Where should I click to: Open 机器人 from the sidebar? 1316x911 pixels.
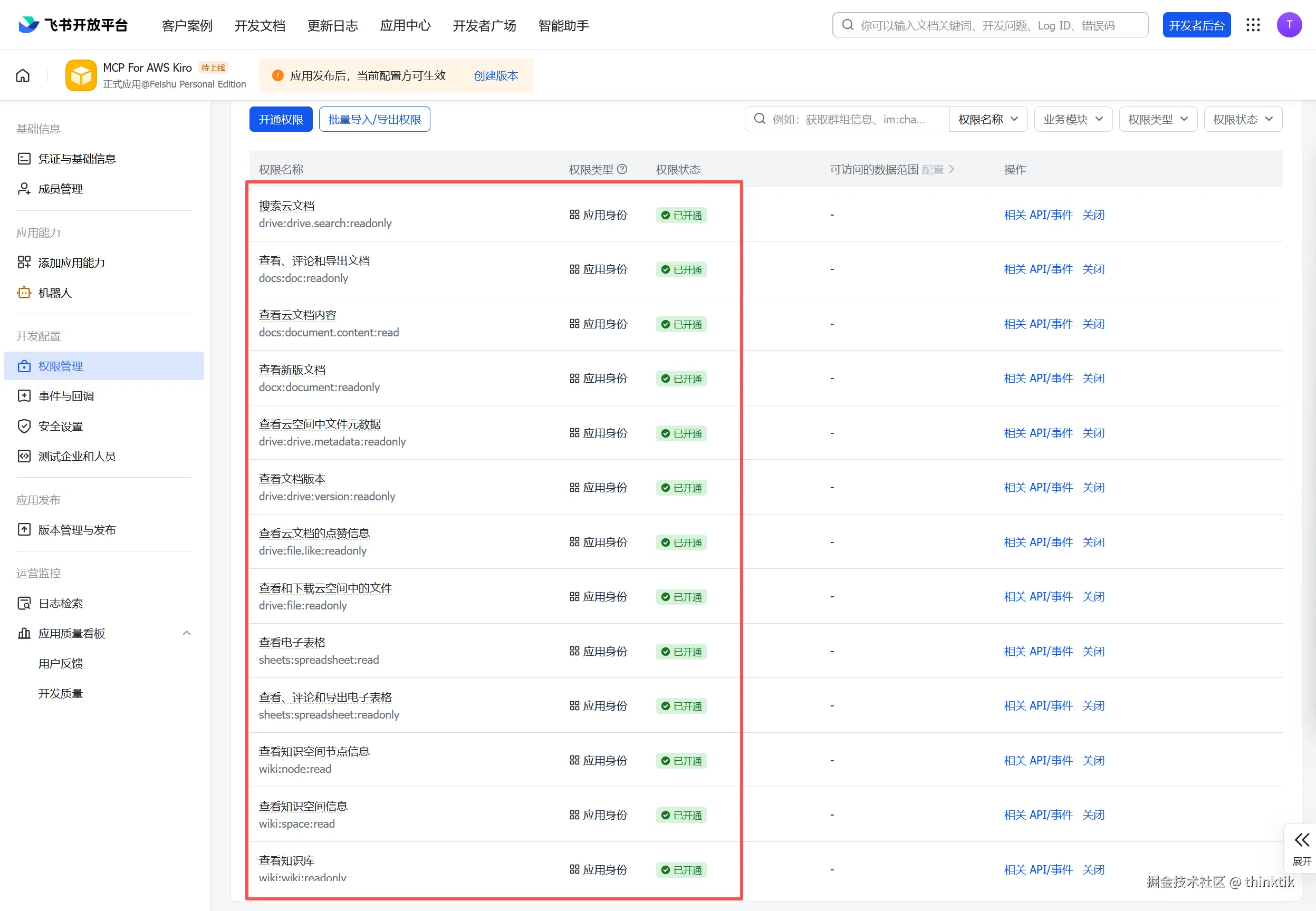(x=55, y=293)
